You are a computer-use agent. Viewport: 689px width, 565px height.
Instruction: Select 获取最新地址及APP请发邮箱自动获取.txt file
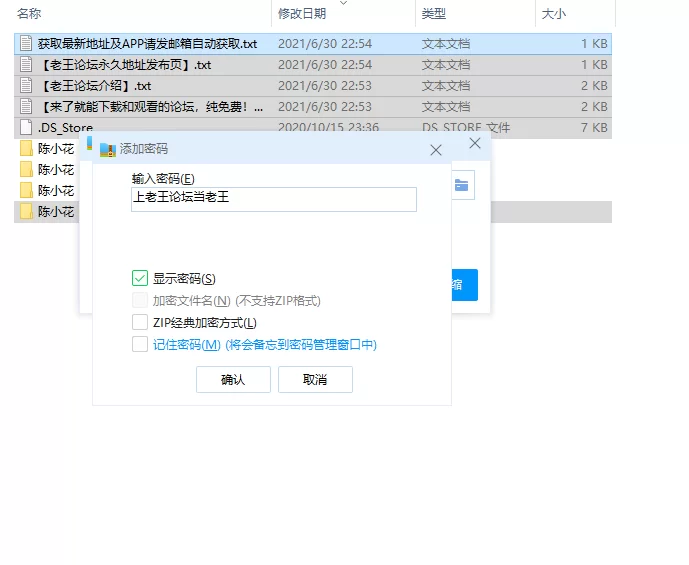(x=313, y=43)
